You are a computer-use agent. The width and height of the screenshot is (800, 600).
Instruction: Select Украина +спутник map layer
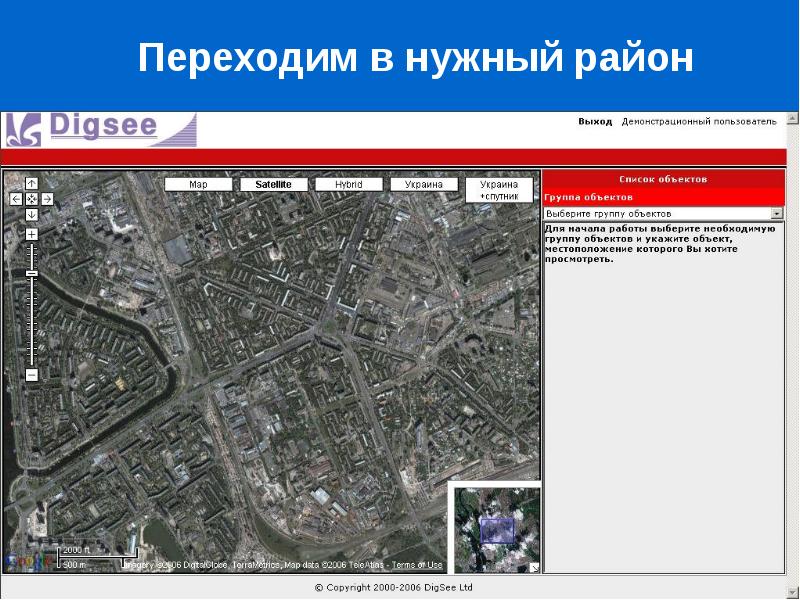pyautogui.click(x=499, y=190)
